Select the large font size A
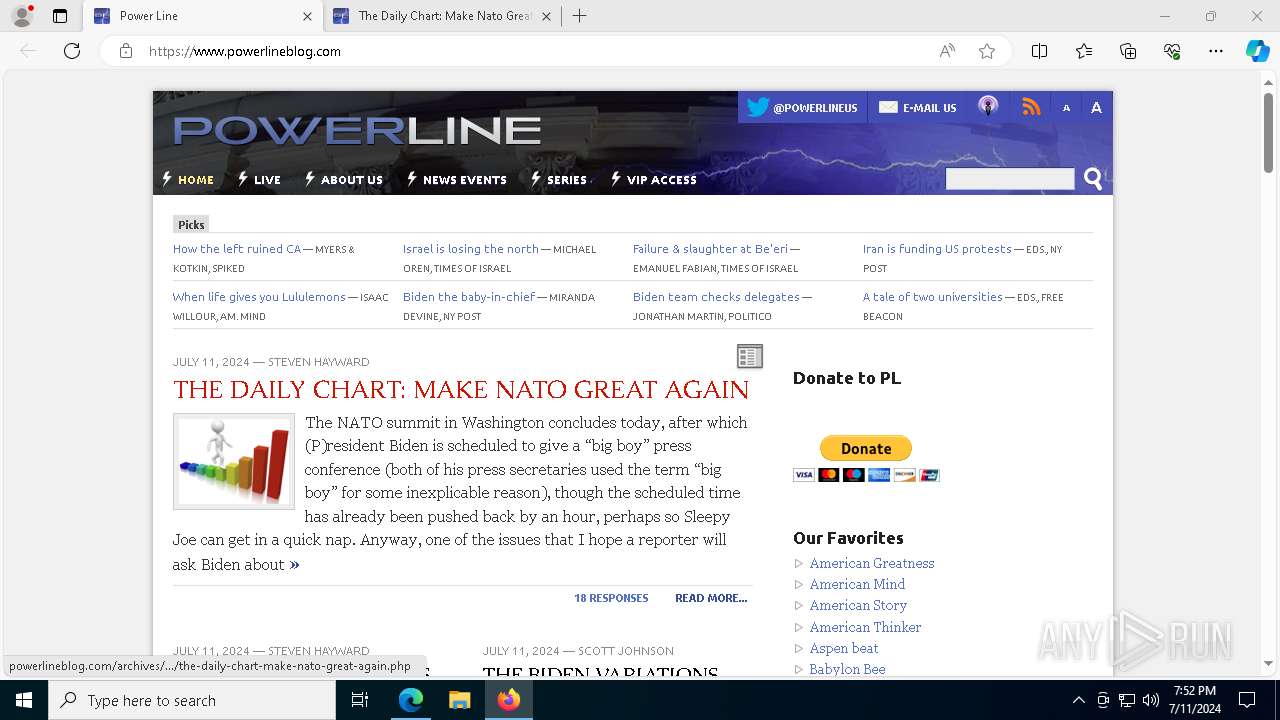1280x720 pixels. (1096, 108)
